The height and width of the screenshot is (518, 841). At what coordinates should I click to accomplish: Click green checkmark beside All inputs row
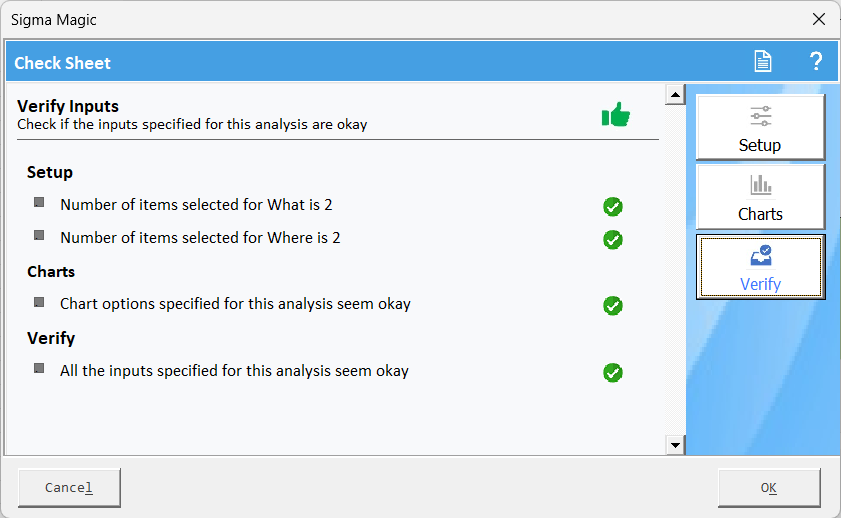pyautogui.click(x=613, y=373)
